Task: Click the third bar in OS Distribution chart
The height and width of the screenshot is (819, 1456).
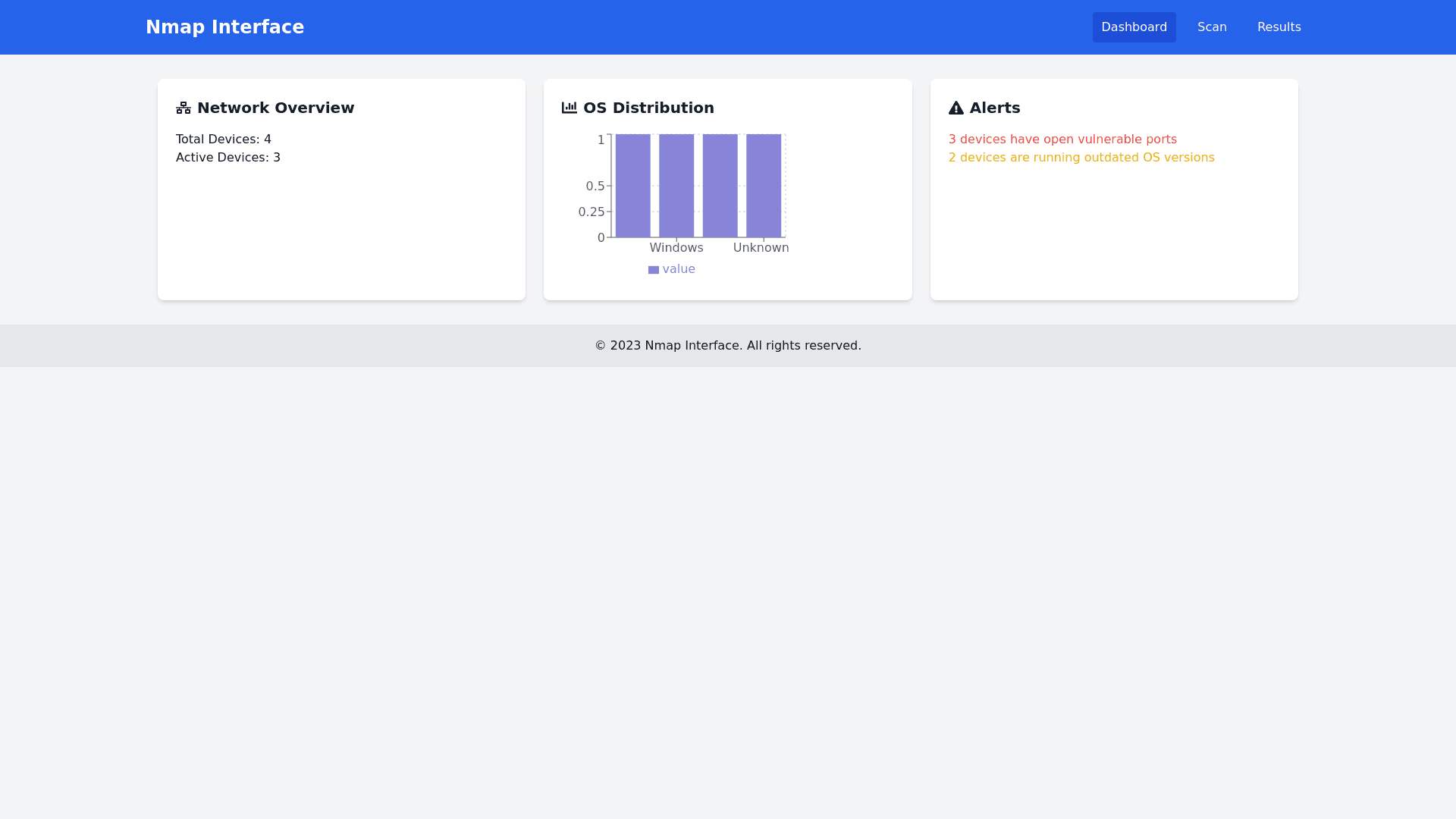Action: (x=720, y=186)
